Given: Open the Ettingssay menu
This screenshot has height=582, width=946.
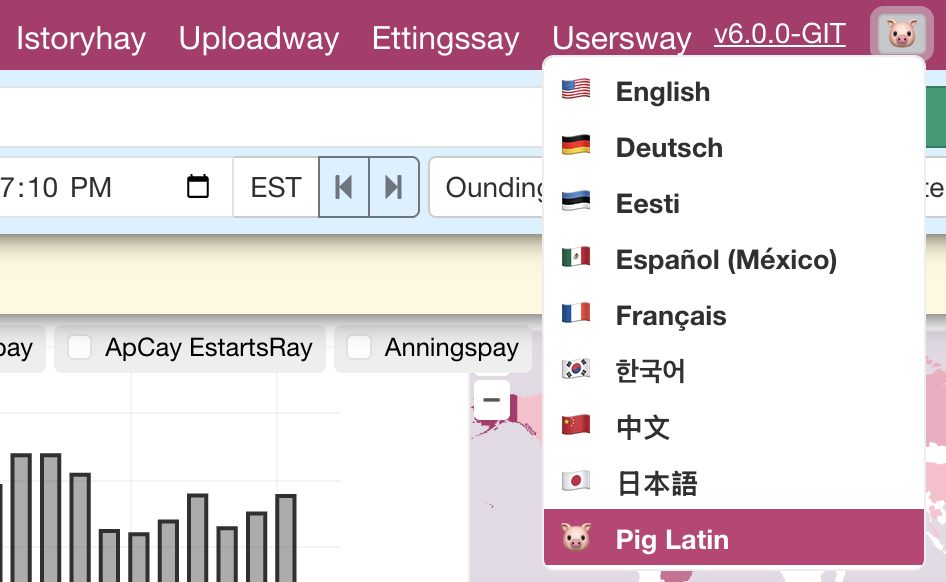Looking at the screenshot, I should point(446,38).
